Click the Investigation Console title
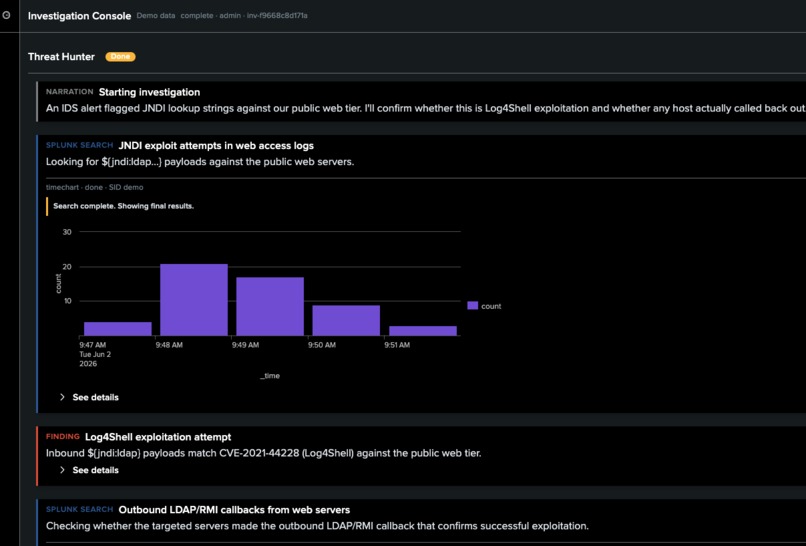 80,16
